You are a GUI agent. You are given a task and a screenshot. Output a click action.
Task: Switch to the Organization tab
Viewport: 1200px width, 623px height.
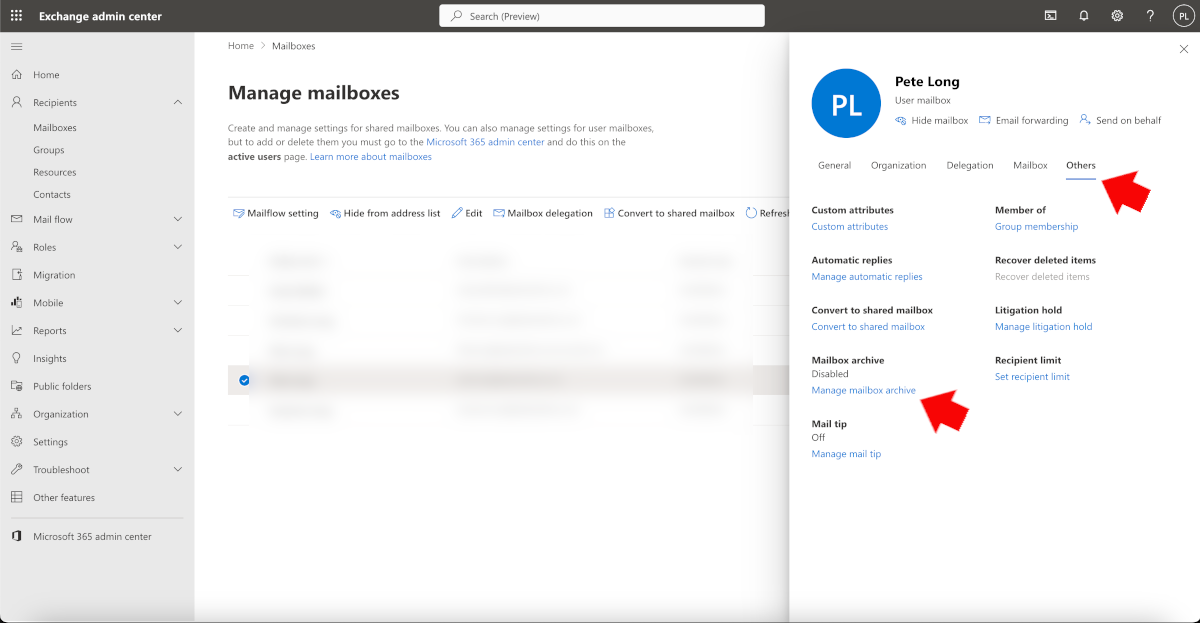point(898,165)
